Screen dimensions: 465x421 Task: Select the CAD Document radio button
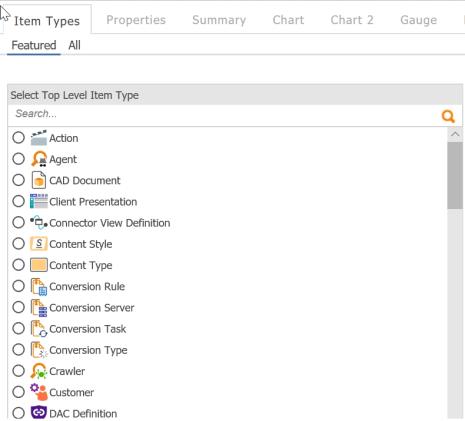pos(19,180)
